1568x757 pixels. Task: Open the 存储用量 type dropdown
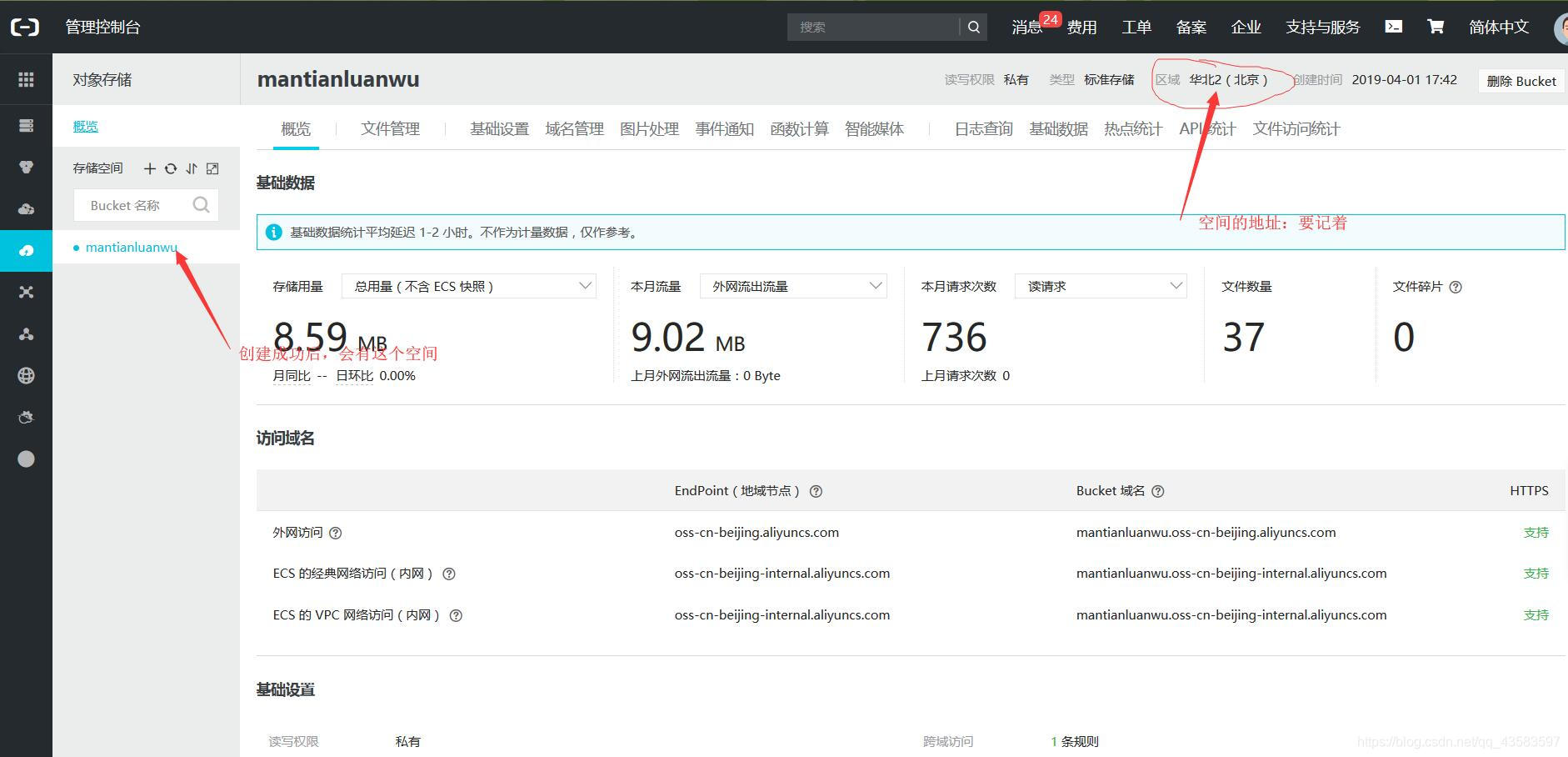(x=469, y=286)
